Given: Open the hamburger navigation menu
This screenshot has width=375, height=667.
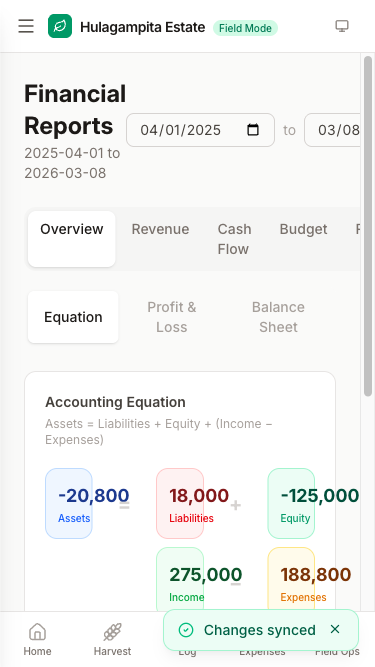Looking at the screenshot, I should (x=26, y=26).
